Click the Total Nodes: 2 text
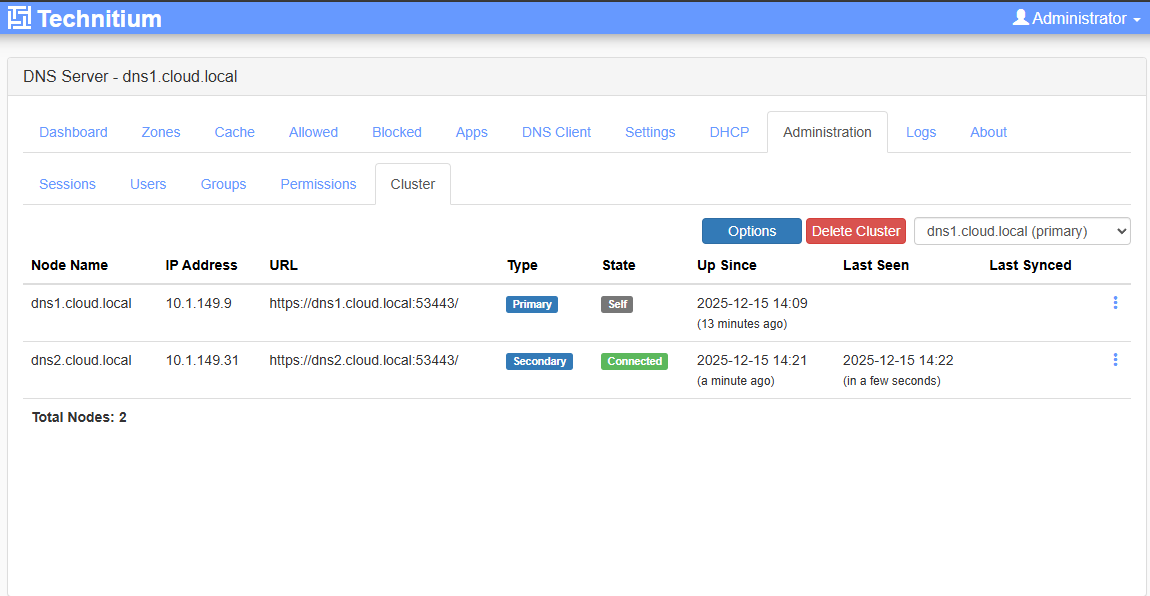 click(79, 417)
